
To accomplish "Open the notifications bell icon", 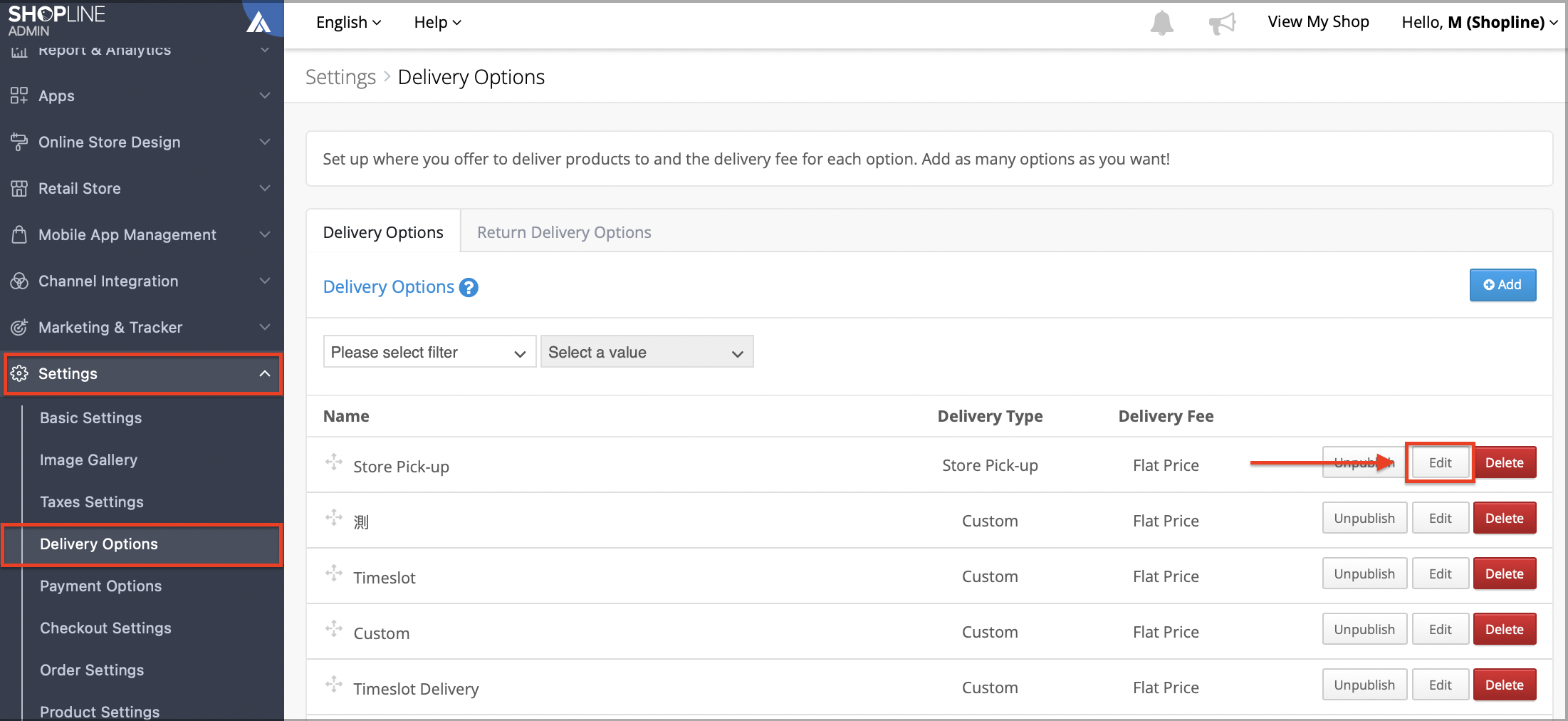I will [x=1161, y=23].
